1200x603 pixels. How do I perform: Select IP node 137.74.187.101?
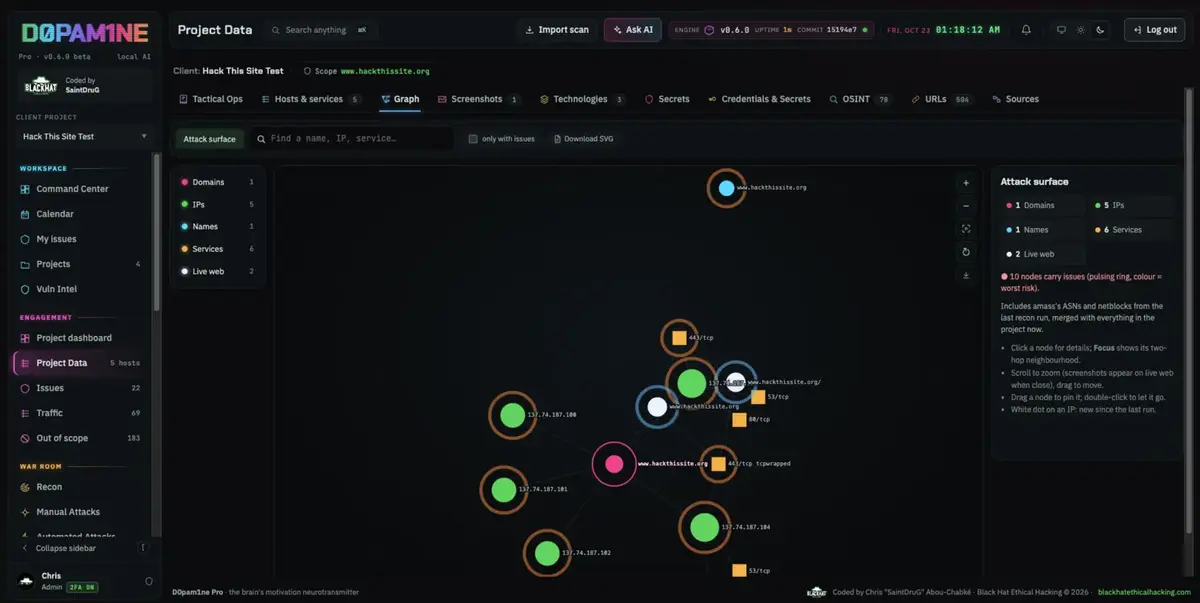point(504,490)
